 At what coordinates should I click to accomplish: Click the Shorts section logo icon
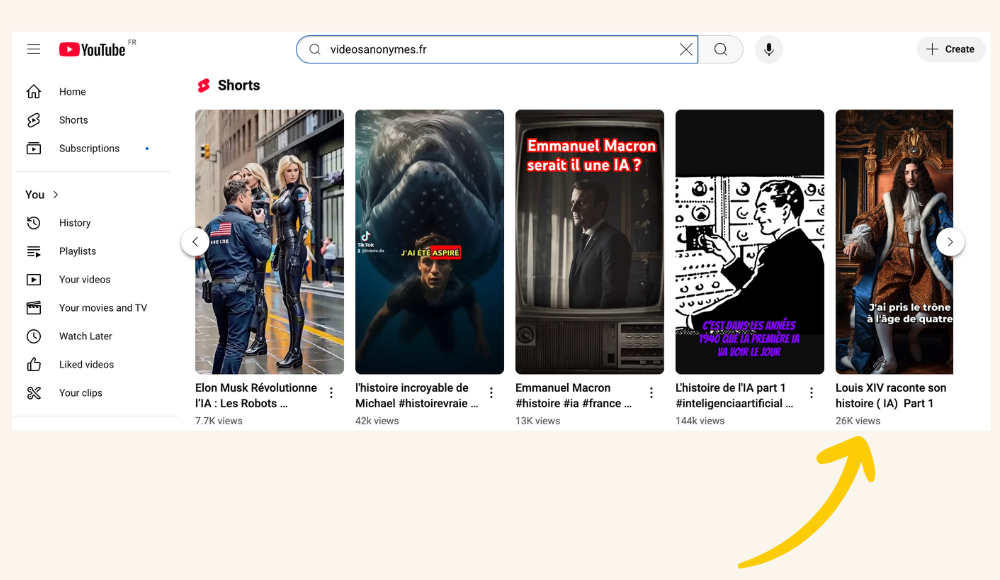coord(203,86)
